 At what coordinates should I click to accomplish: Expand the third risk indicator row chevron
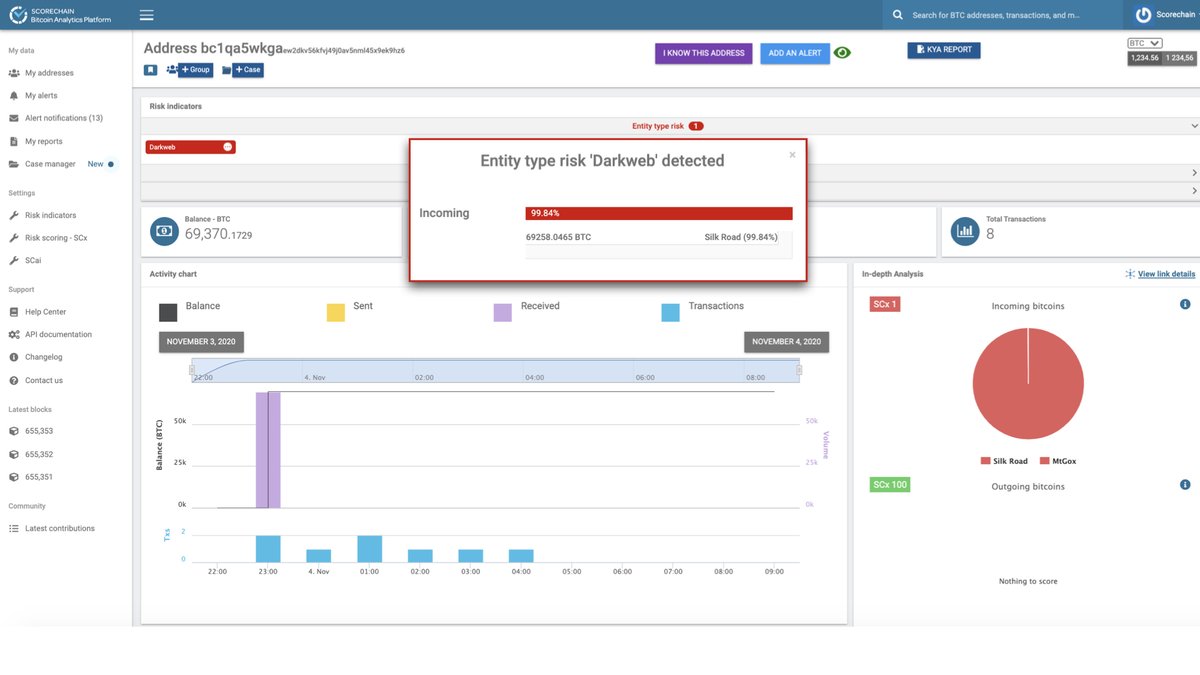click(1194, 190)
